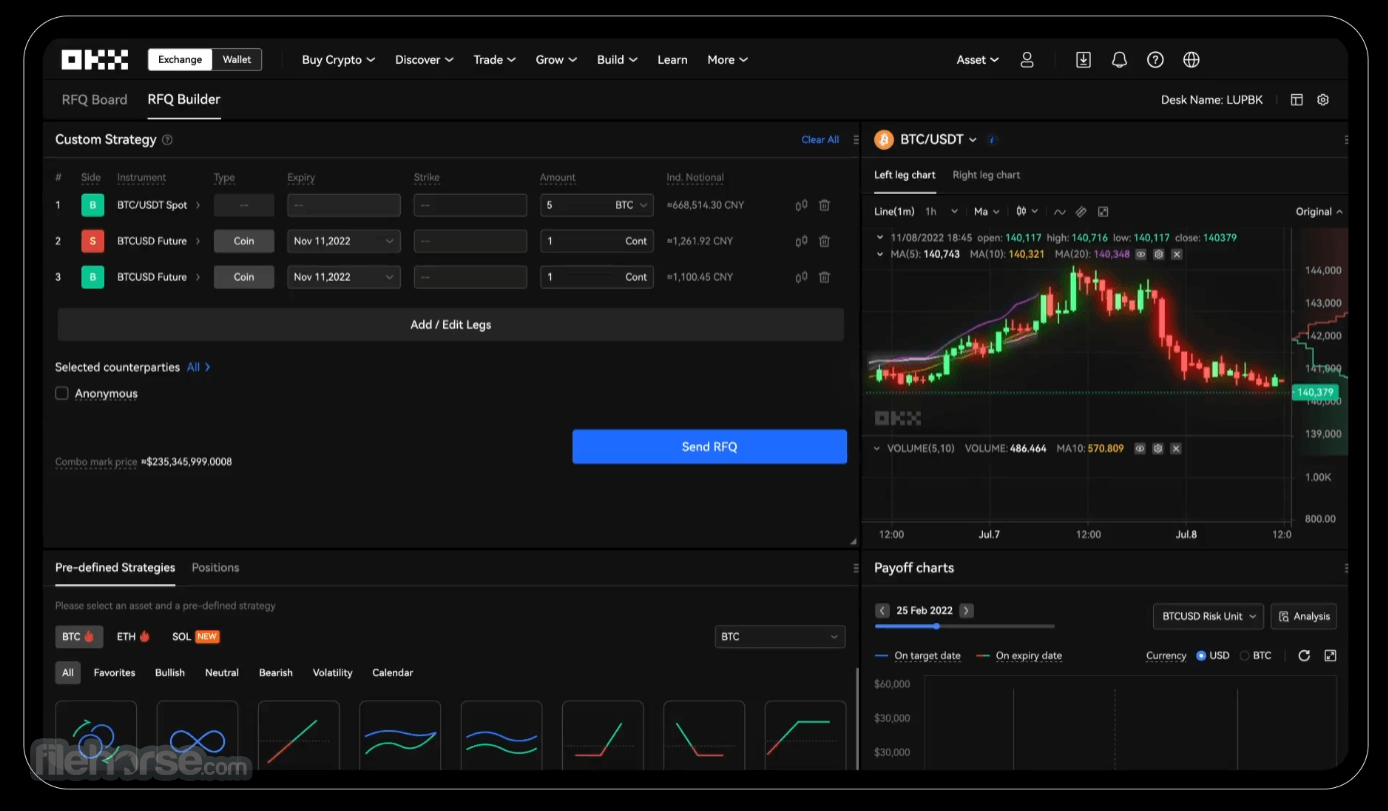
Task: Open leg 1 amount BTC unit dropdown
Action: coord(633,205)
